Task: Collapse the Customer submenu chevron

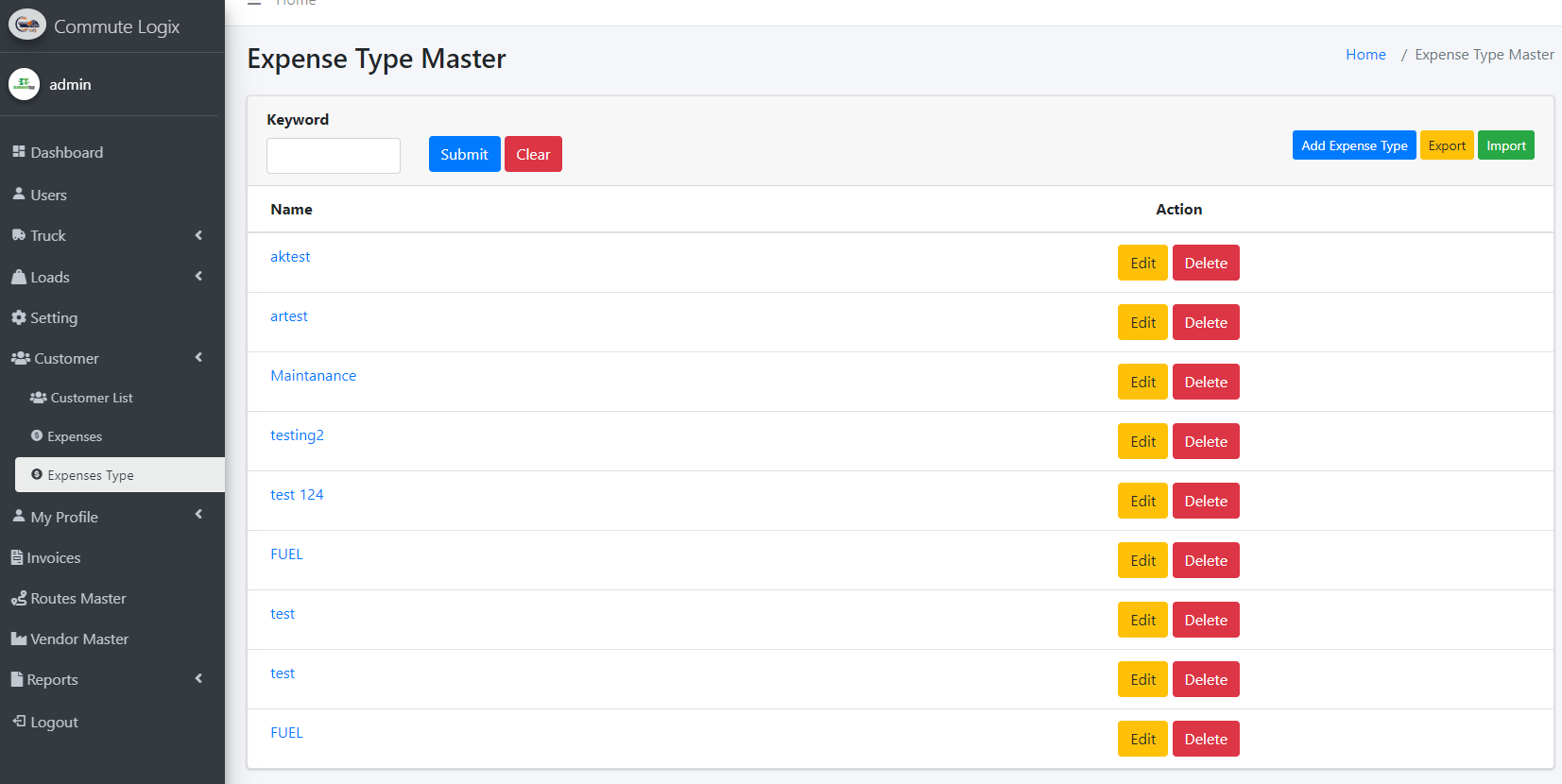Action: point(198,357)
